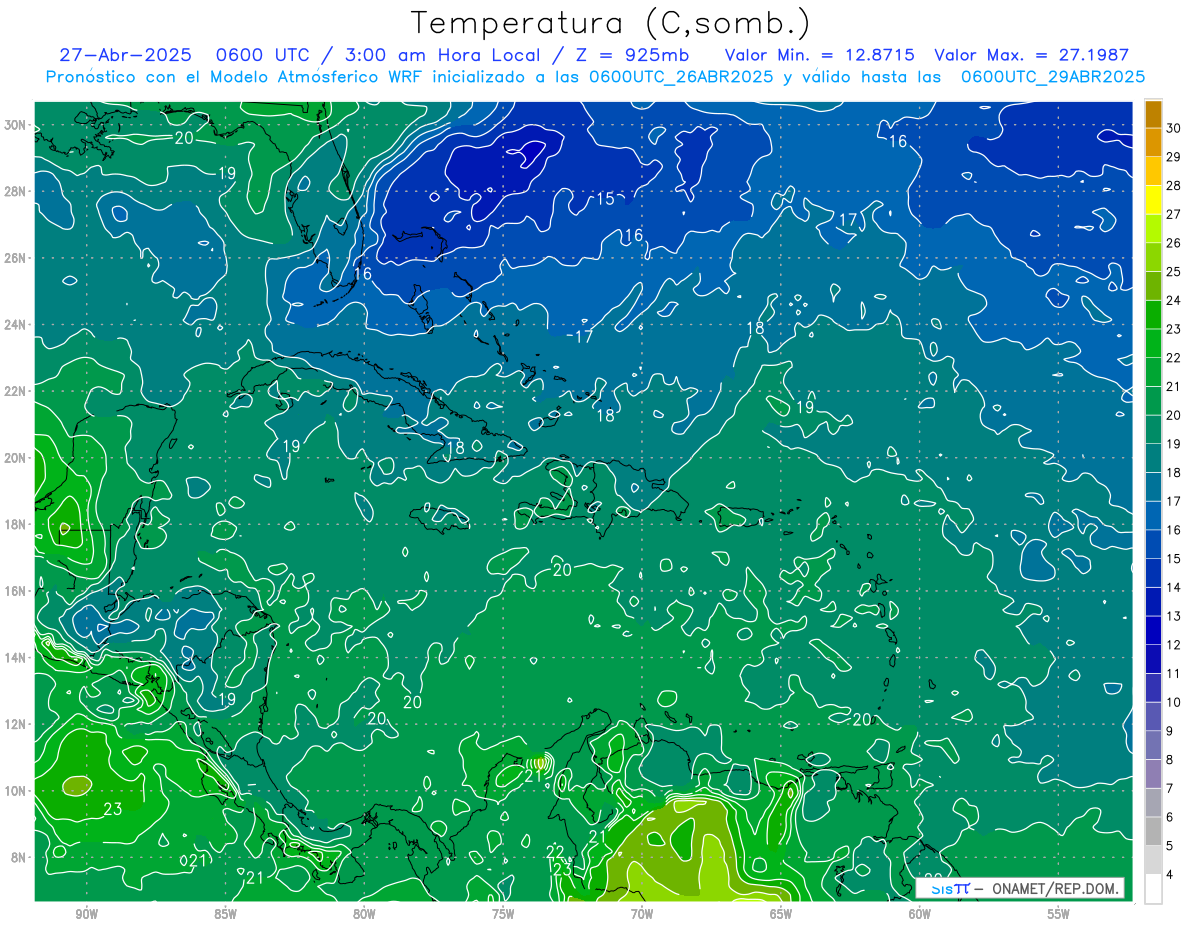Pick the dark orange swatch above 30
Viewport: 1200px width, 927px height.
coord(1153,114)
